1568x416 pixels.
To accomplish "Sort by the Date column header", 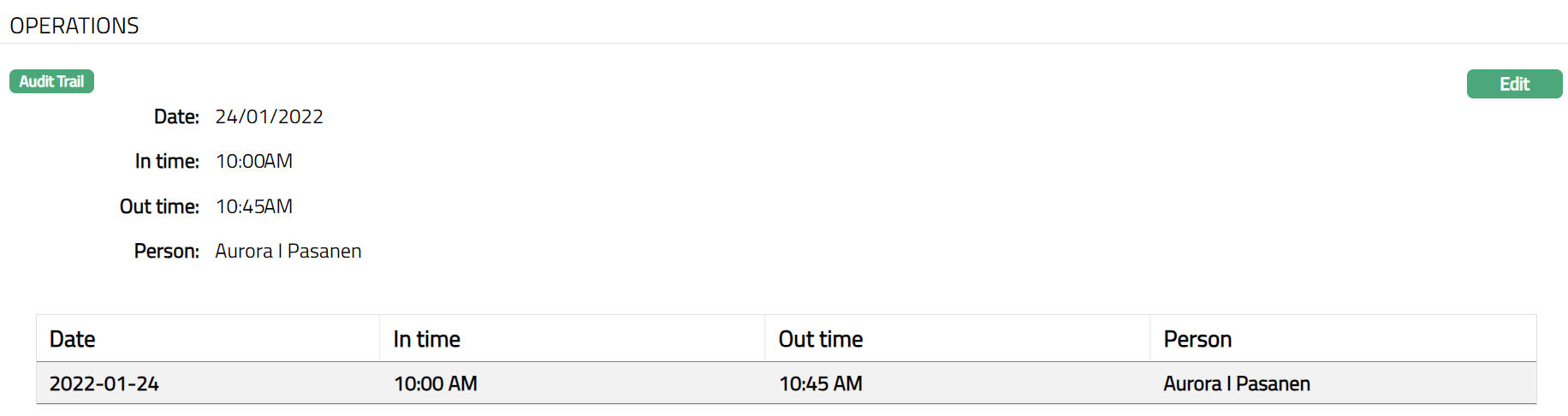I will 73,339.
